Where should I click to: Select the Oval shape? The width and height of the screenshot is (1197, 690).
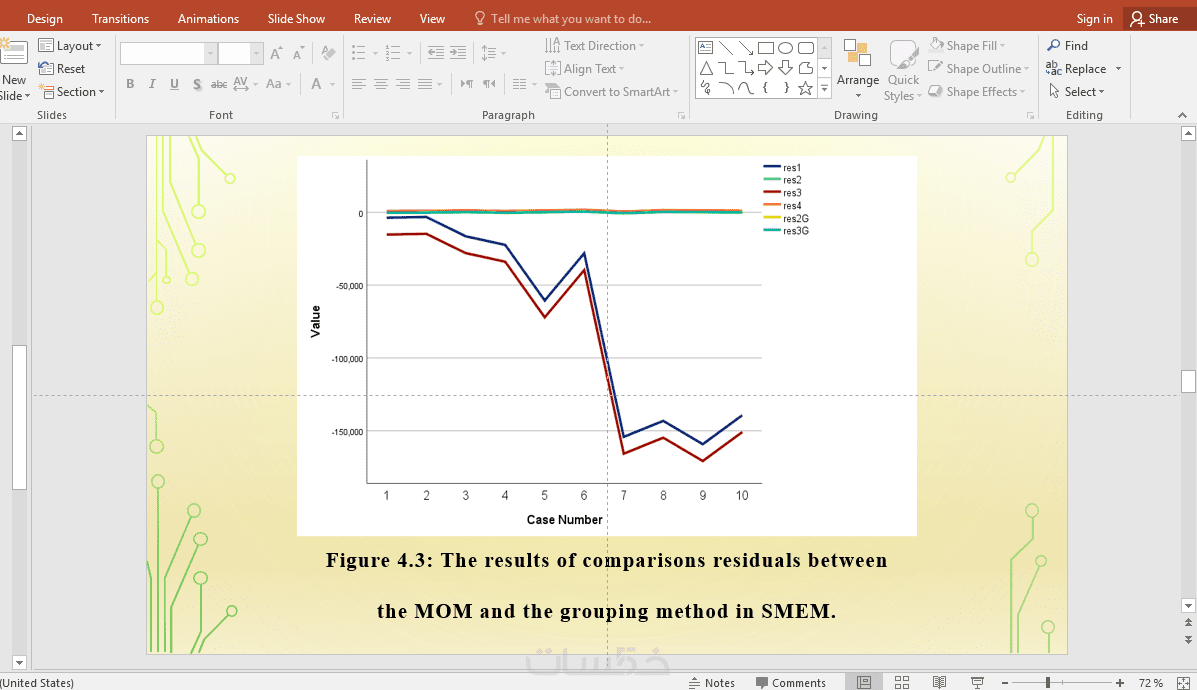coord(786,47)
